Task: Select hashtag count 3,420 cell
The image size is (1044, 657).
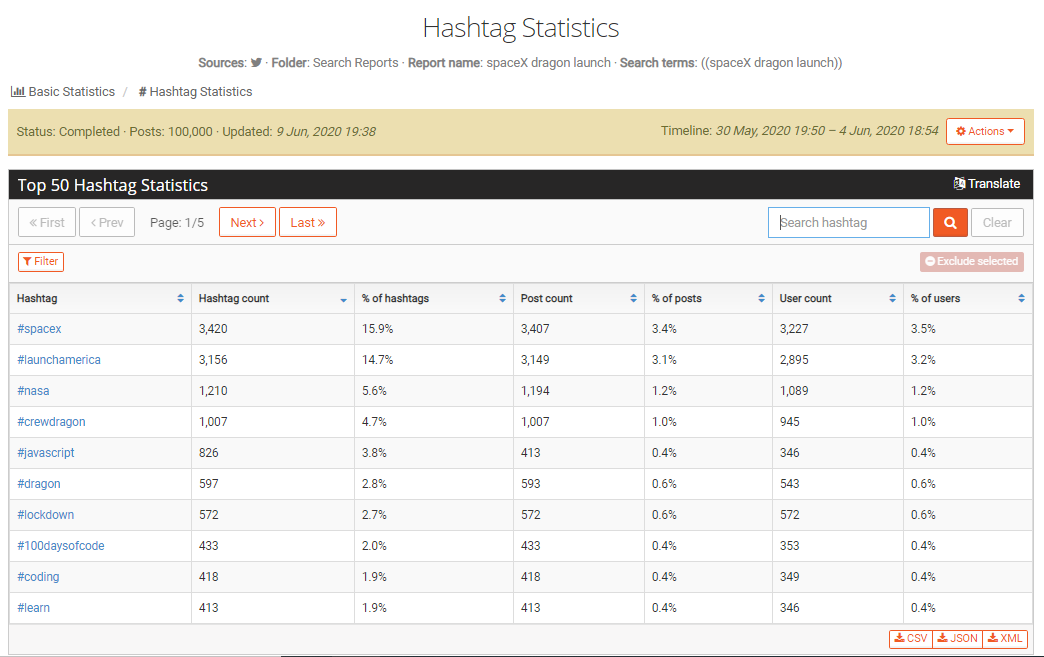Action: [273, 329]
